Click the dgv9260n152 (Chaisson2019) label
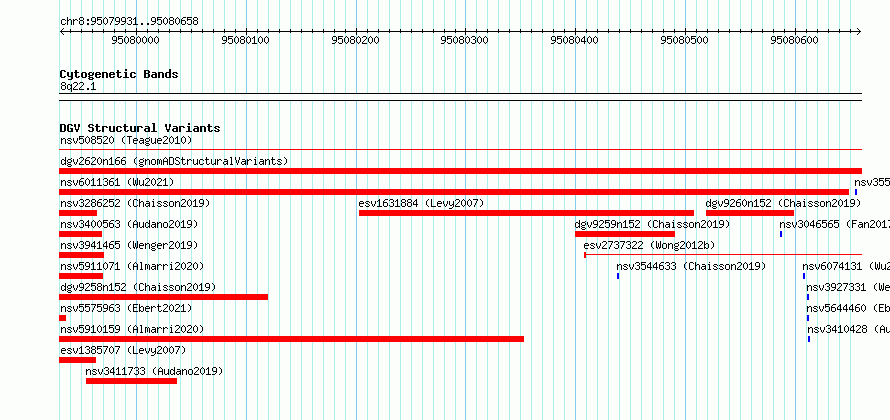Screen dimensions: 890x420 pyautogui.click(x=783, y=203)
